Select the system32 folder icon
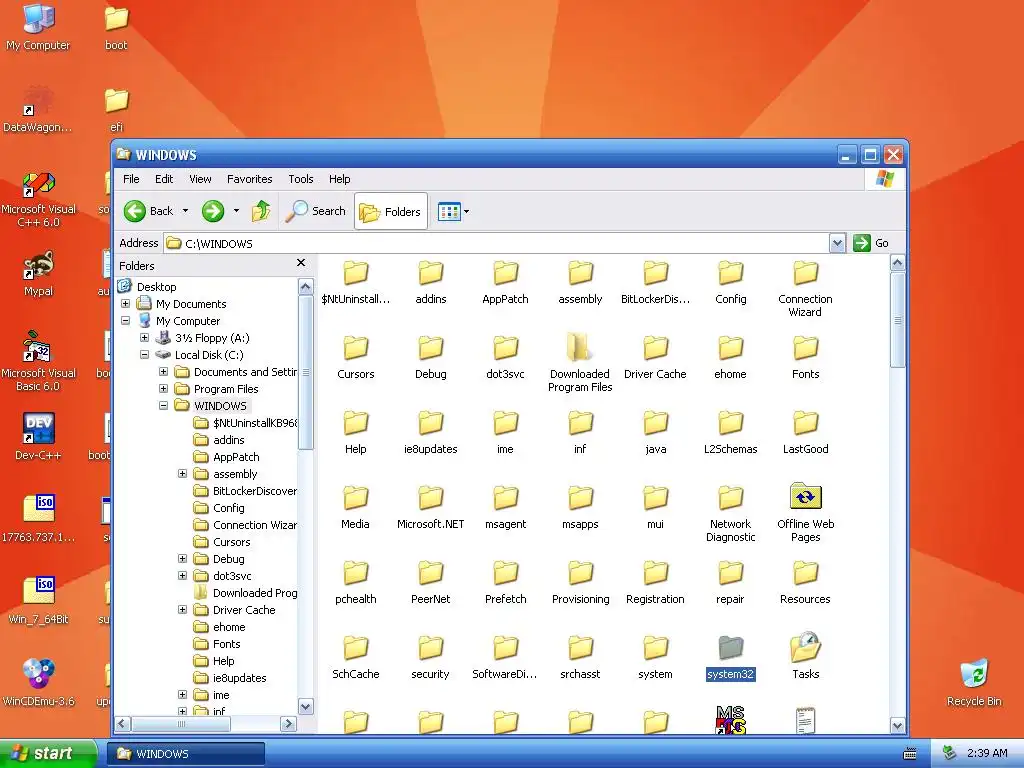Image resolution: width=1024 pixels, height=768 pixels. 730,656
